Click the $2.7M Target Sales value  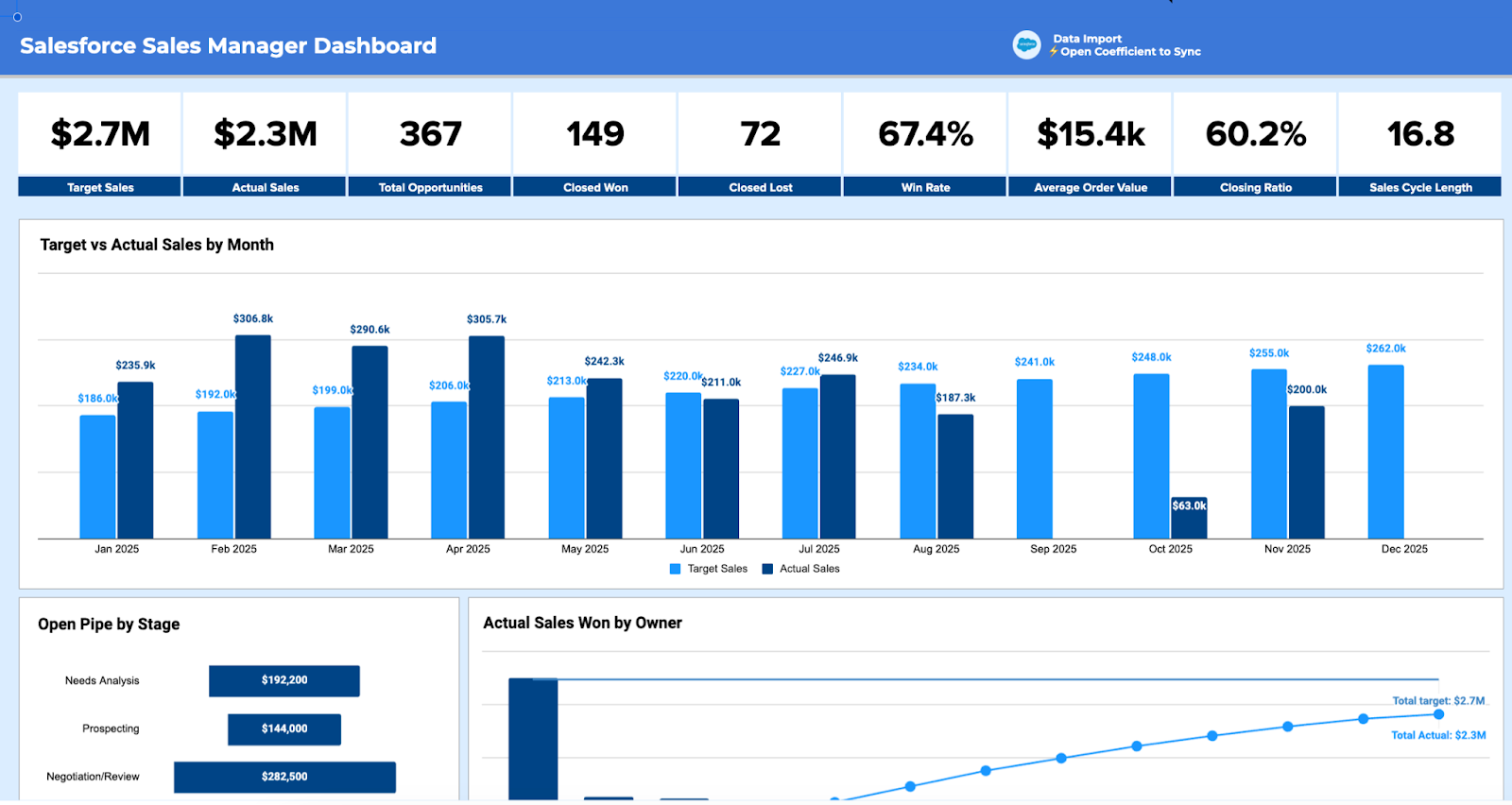[100, 134]
